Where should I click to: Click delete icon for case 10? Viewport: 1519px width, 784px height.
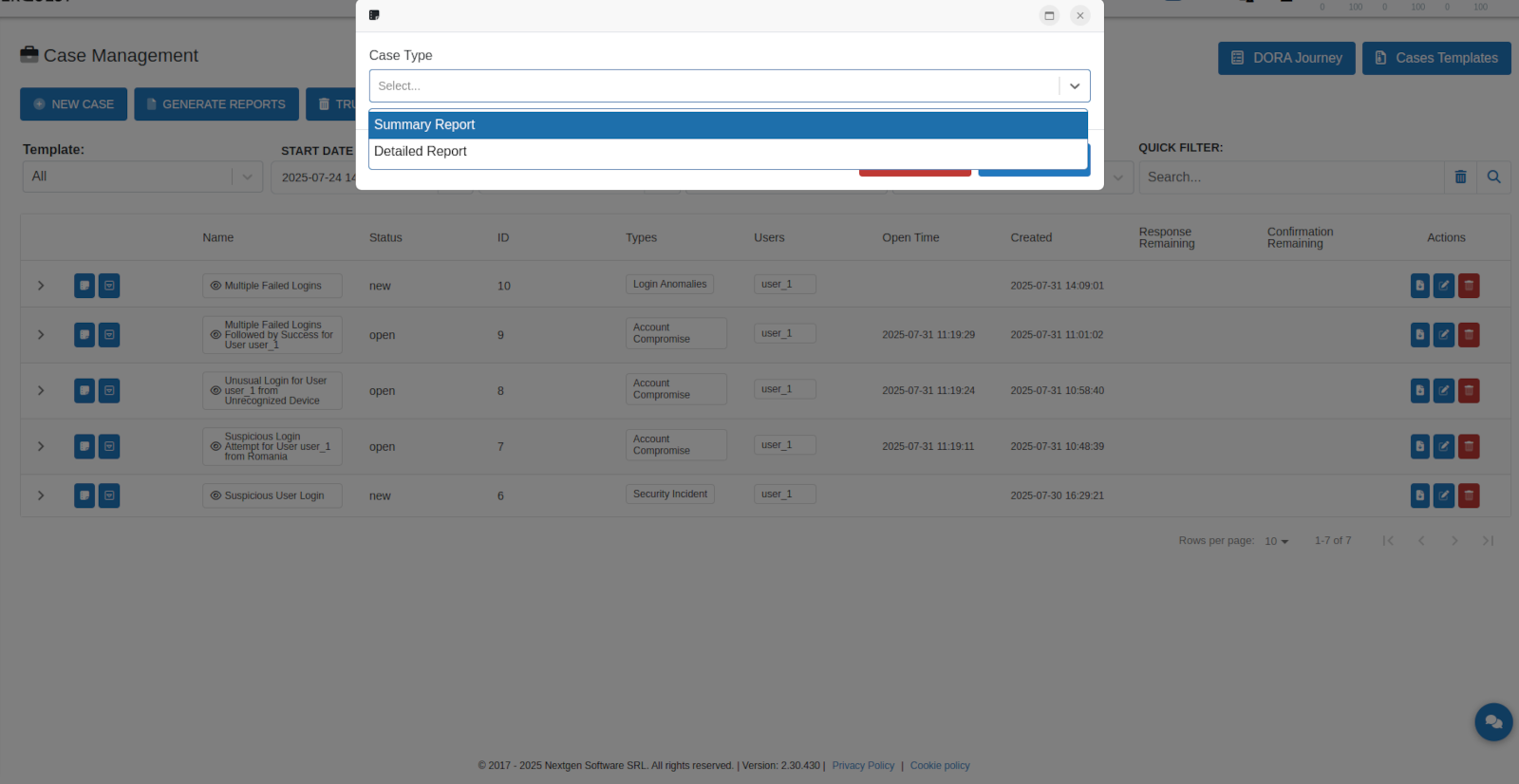point(1469,286)
